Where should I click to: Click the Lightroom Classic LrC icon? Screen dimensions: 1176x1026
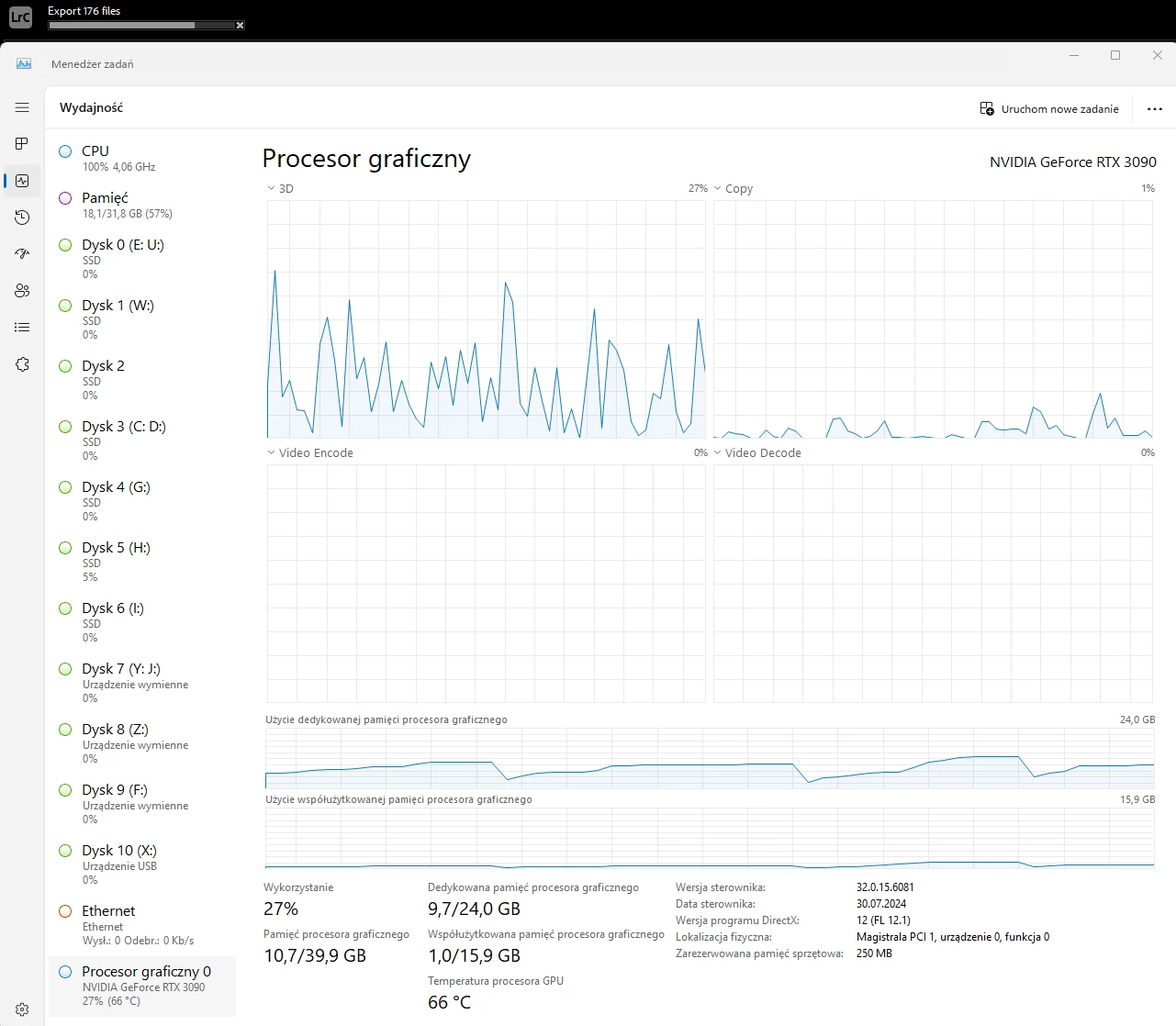(20, 17)
